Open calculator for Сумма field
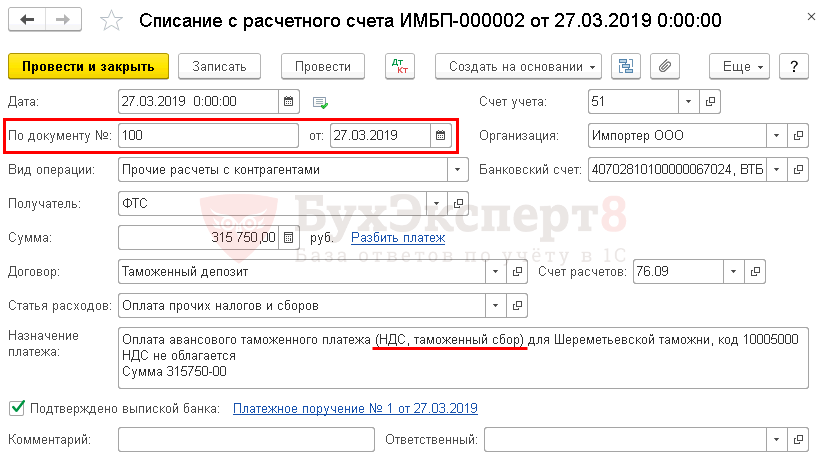The width and height of the screenshot is (824, 458). point(288,237)
